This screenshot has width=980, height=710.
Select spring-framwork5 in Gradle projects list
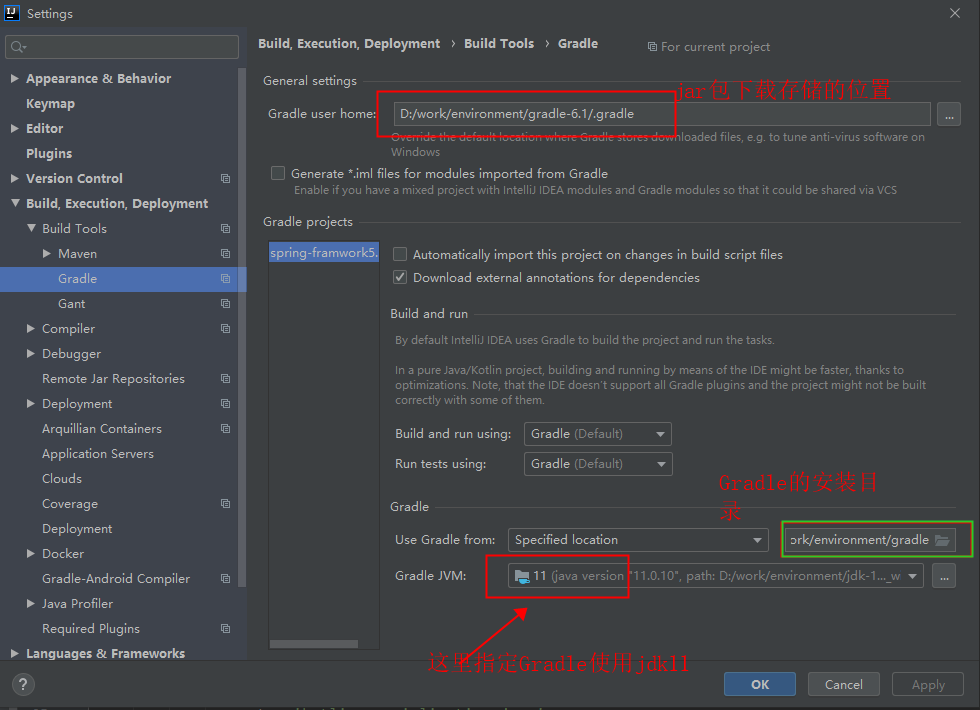(324, 252)
